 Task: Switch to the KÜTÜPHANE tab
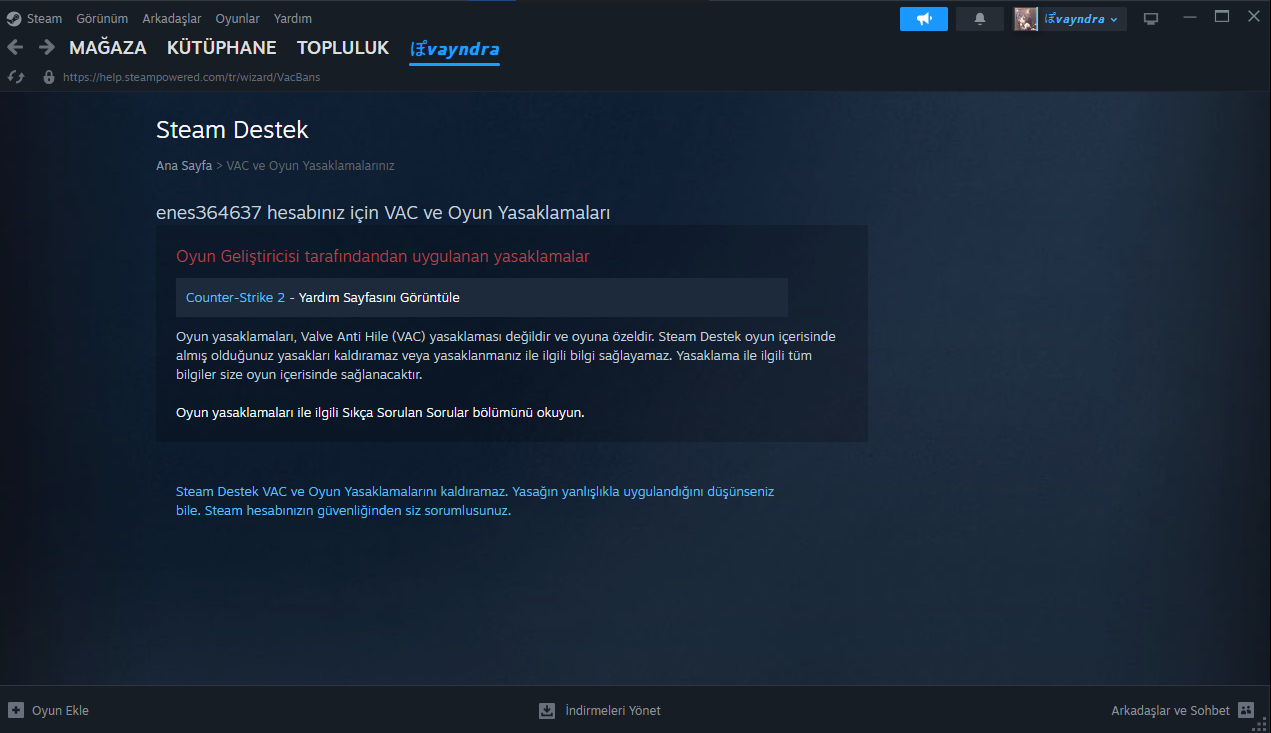coord(222,48)
